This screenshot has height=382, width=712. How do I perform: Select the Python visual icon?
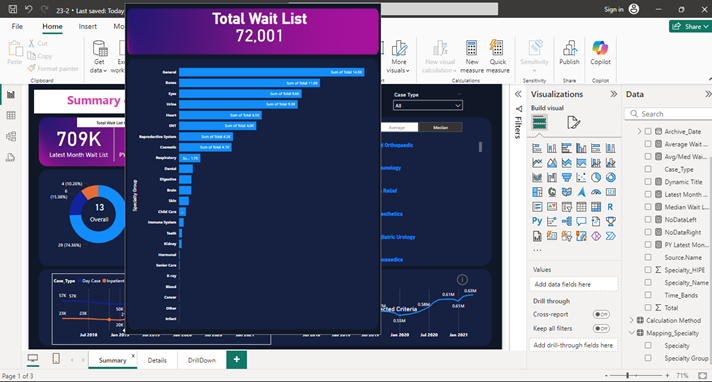click(537, 221)
